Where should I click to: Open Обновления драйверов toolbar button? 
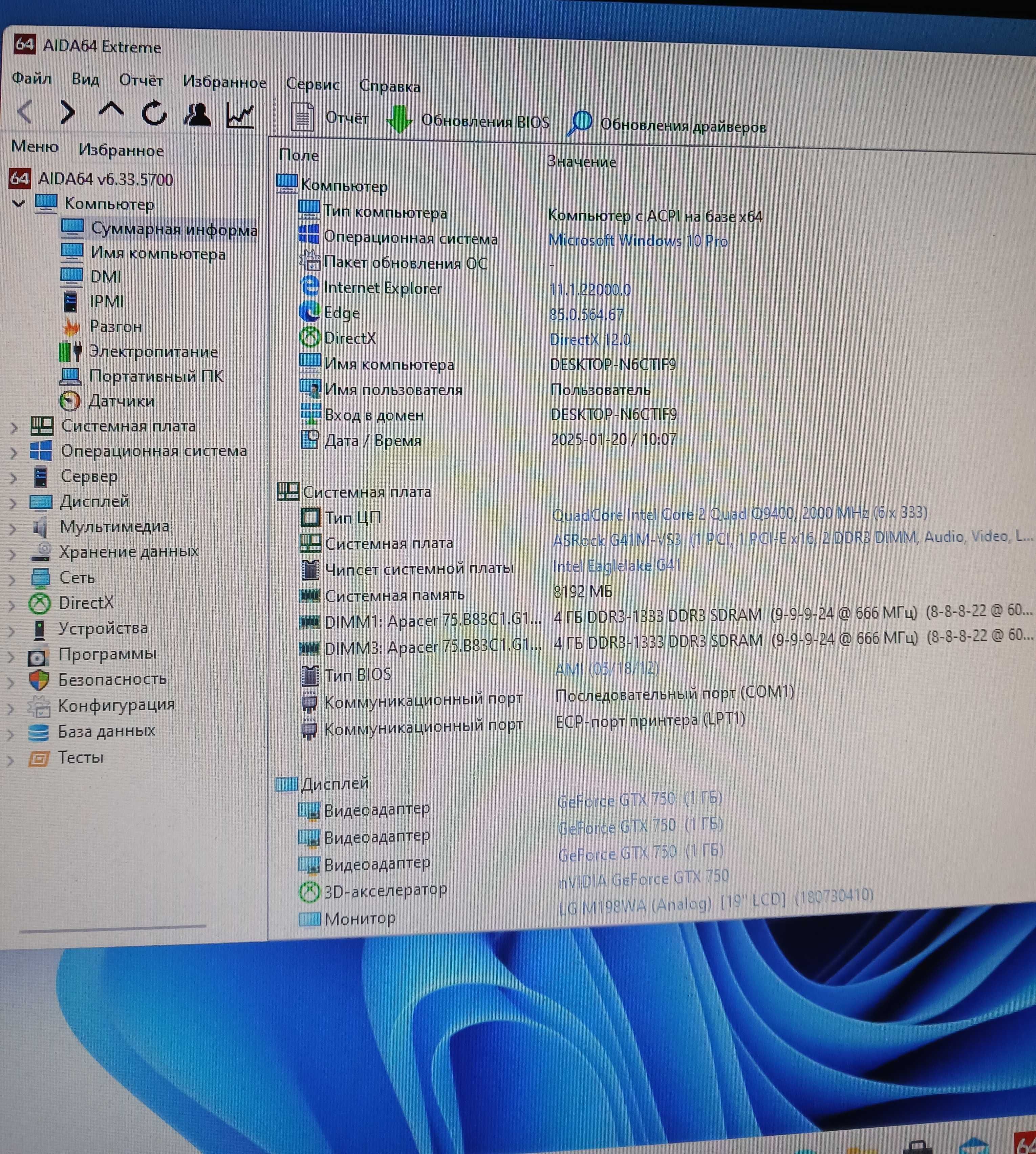[x=667, y=124]
